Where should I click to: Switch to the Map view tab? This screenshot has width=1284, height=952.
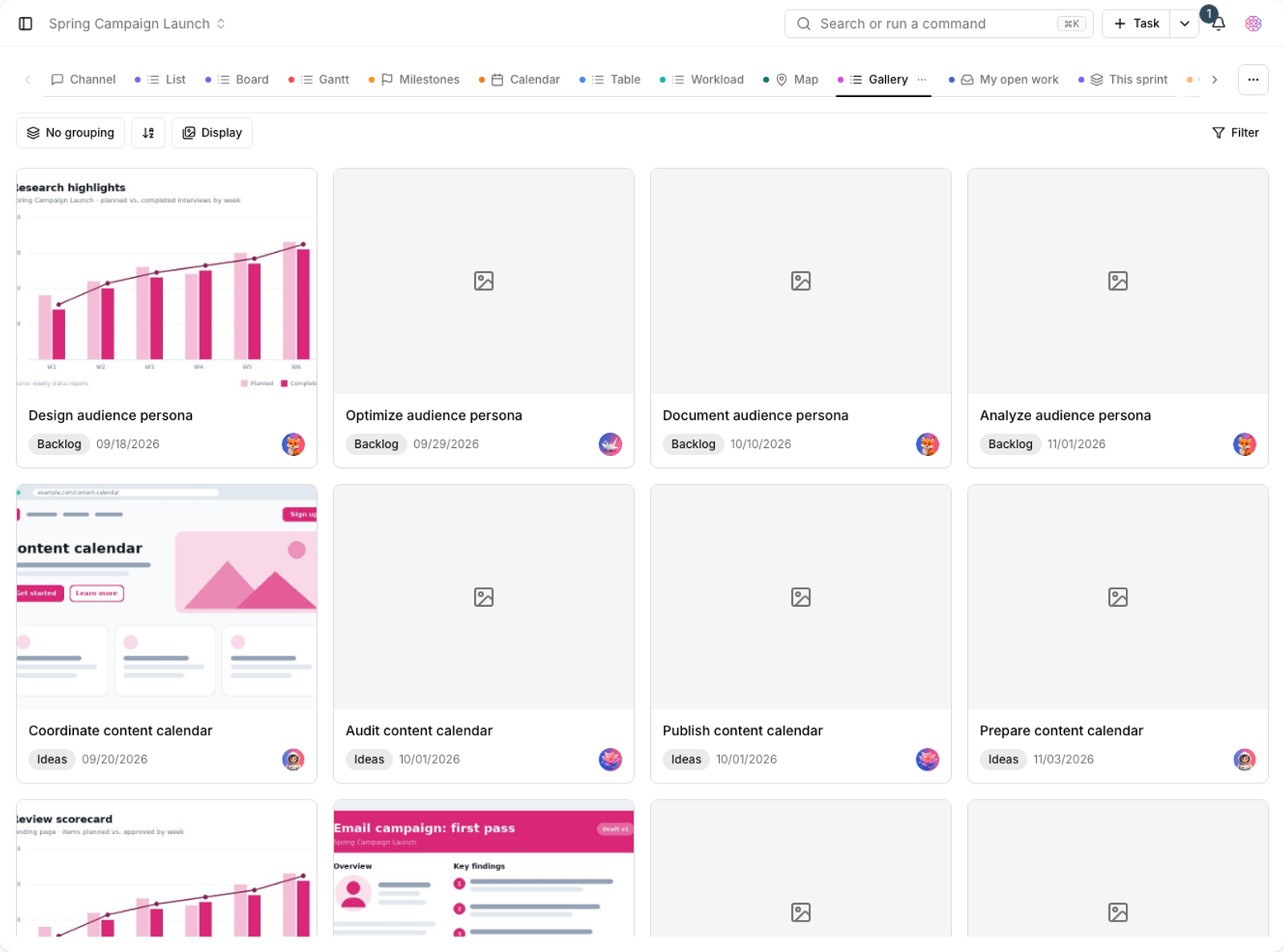(x=791, y=79)
